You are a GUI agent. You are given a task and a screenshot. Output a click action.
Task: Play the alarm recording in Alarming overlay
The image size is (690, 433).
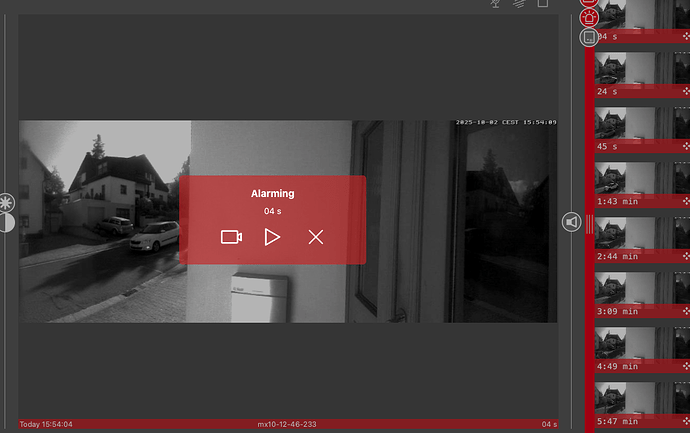(272, 237)
